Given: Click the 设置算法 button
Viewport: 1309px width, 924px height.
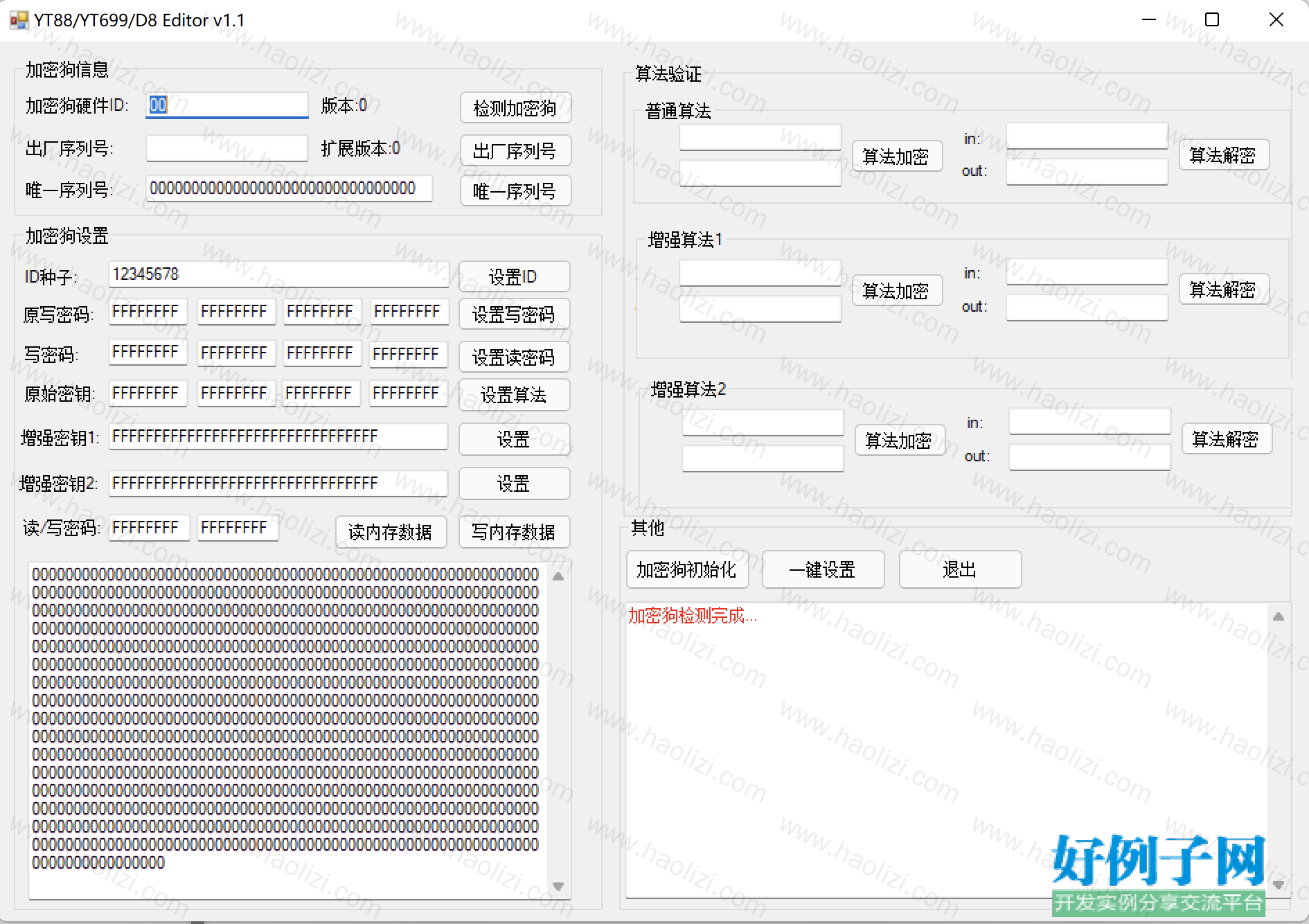Looking at the screenshot, I should (x=514, y=395).
